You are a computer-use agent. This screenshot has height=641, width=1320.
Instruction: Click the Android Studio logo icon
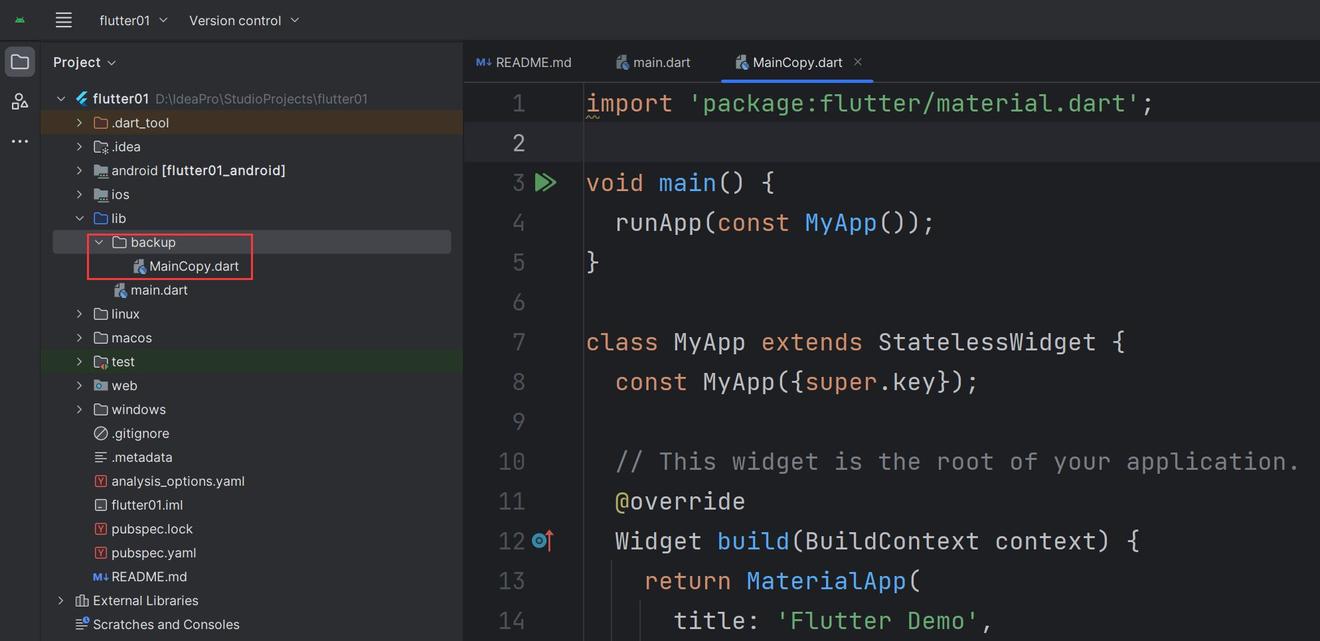(20, 20)
